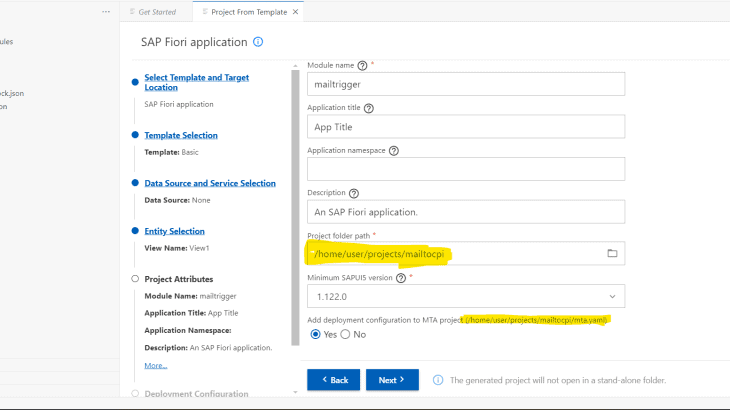Image resolution: width=730 pixels, height=410 pixels.
Task: Open the Template Selection step link
Action: pyautogui.click(x=180, y=135)
